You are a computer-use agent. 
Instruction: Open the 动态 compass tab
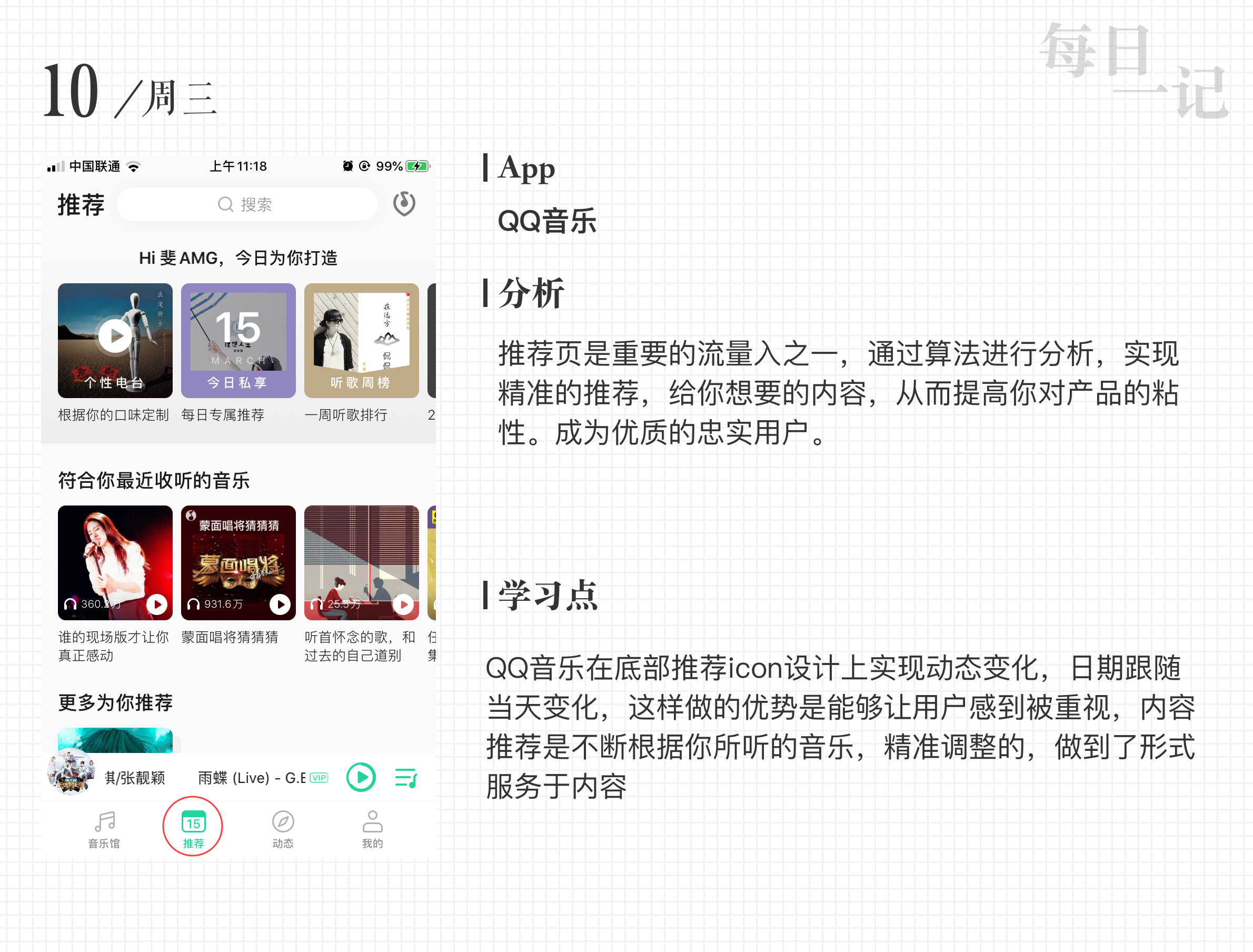click(283, 829)
